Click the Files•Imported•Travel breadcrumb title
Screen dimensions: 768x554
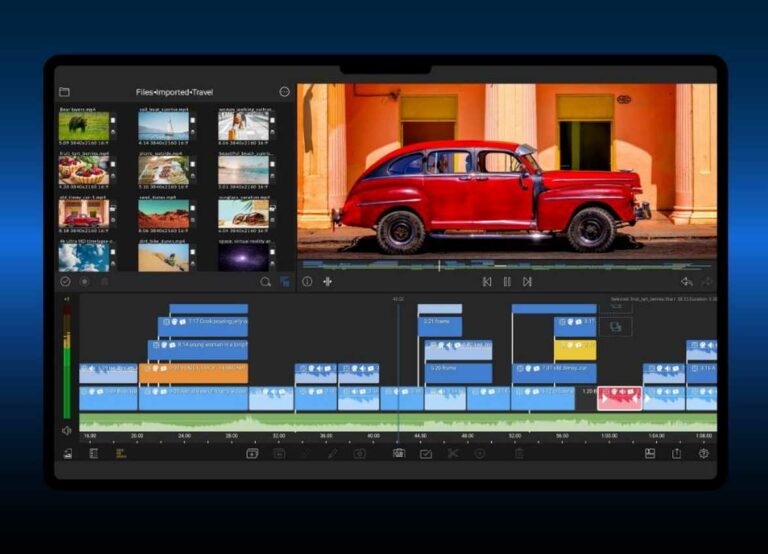(174, 92)
